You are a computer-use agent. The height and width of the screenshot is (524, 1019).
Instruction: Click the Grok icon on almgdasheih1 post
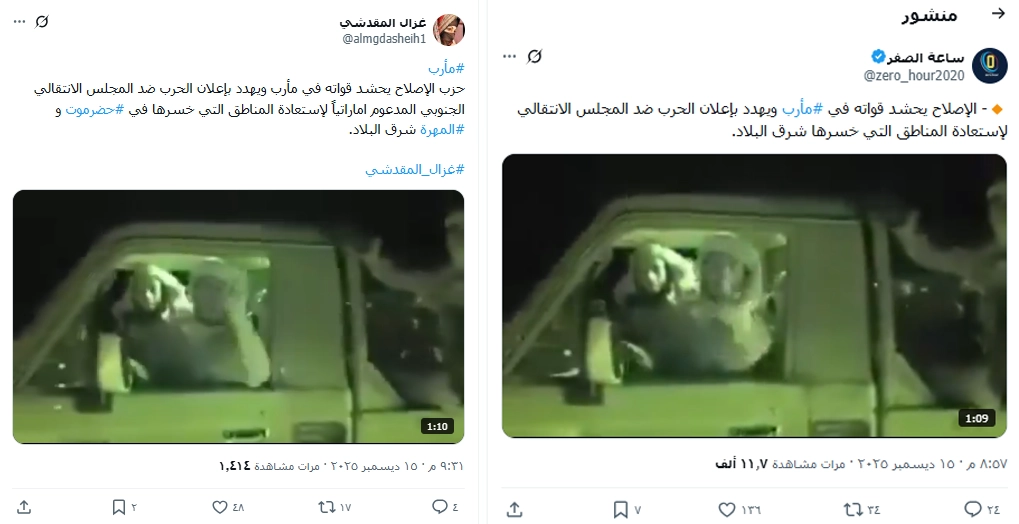[x=42, y=21]
